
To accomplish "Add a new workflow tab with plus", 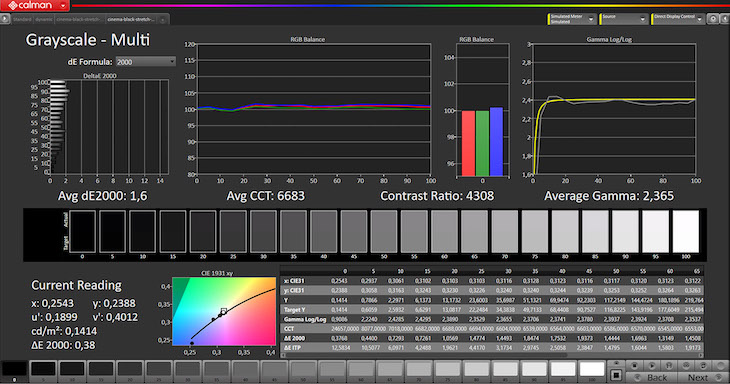I will point(162,20).
